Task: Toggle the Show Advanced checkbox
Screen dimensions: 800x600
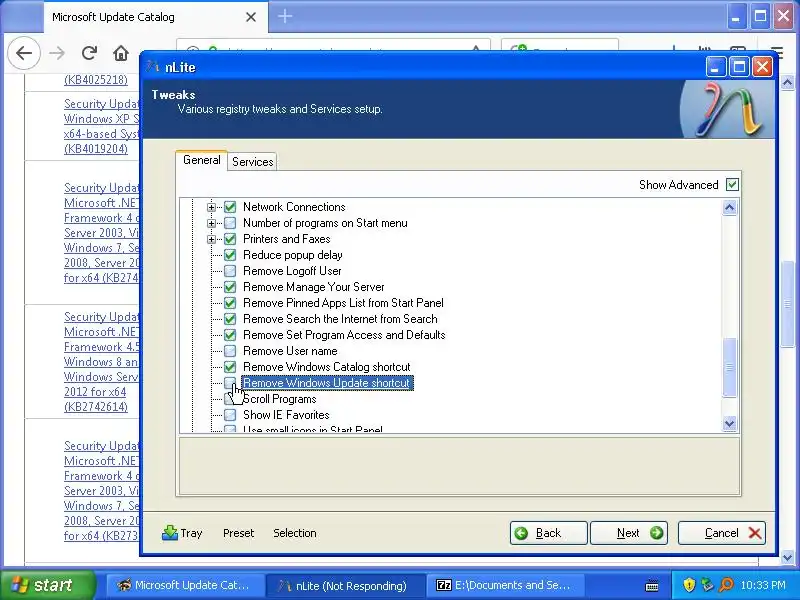Action: [732, 185]
